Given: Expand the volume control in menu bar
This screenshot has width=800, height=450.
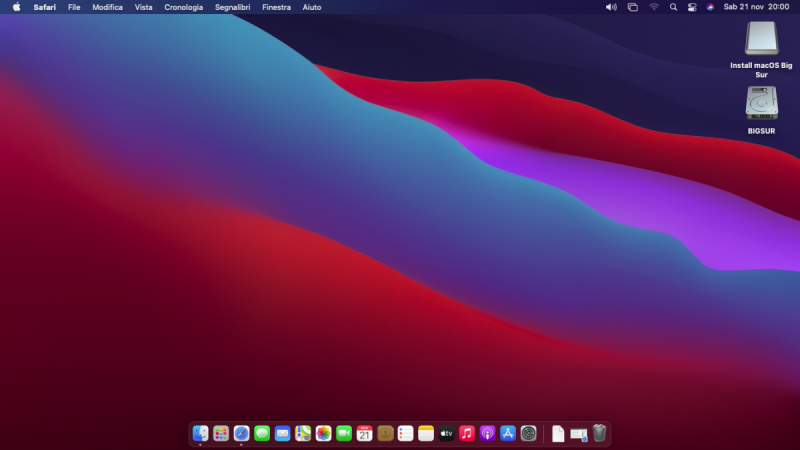Looking at the screenshot, I should (x=611, y=7).
